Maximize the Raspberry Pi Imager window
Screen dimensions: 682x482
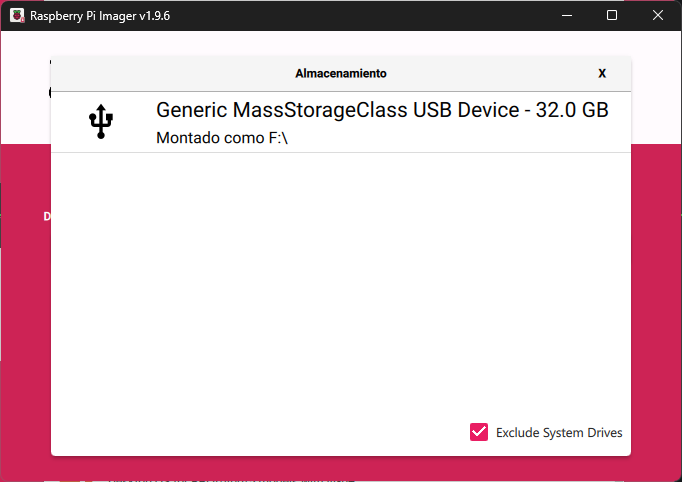point(612,16)
